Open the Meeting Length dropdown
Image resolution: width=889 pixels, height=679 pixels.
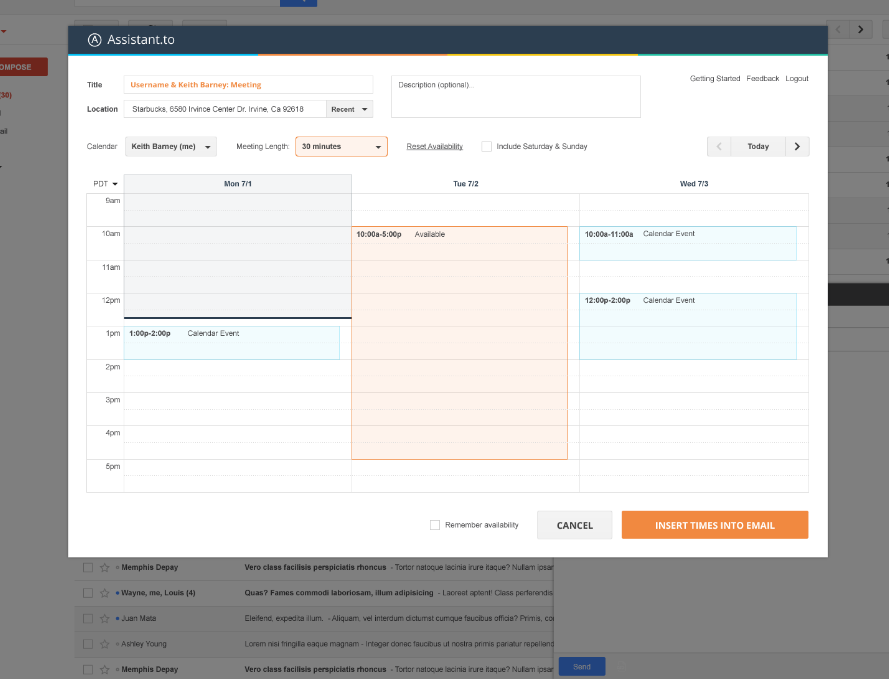pos(341,146)
